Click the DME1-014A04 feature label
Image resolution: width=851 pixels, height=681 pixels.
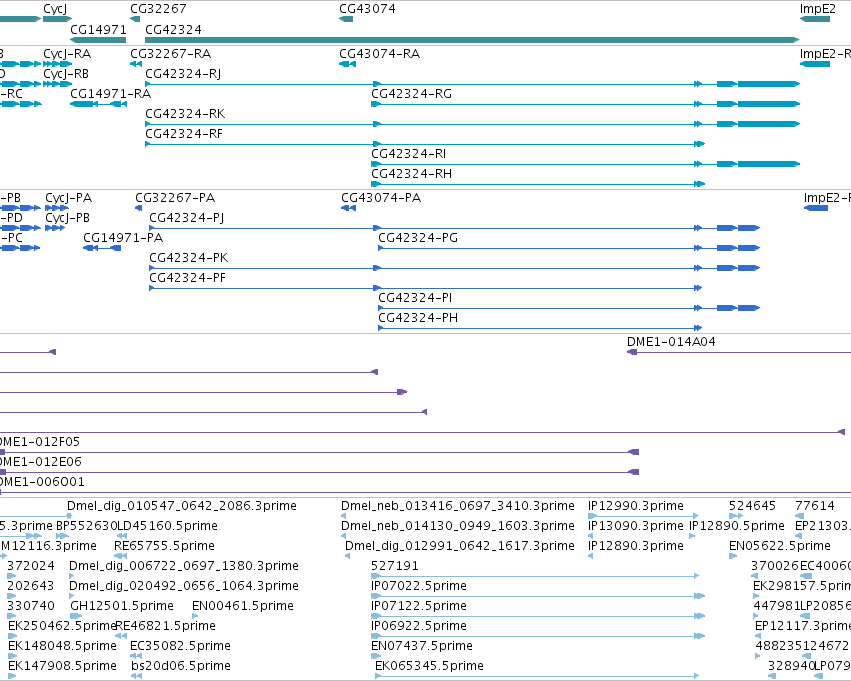point(671,342)
